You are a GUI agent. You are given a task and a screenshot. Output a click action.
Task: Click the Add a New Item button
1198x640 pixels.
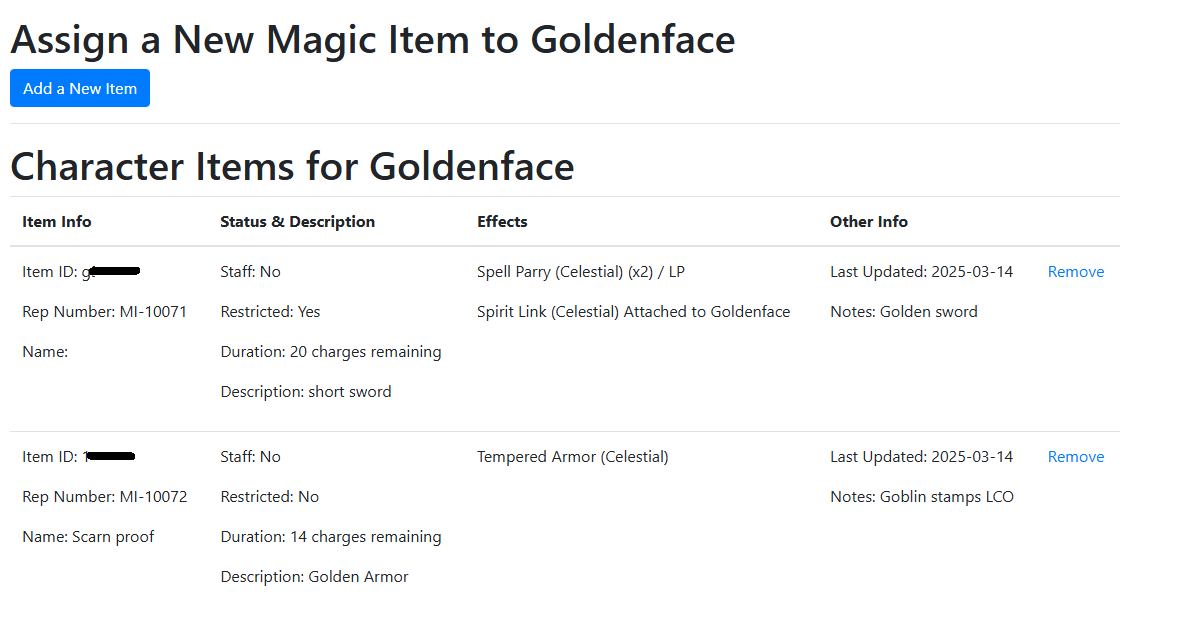point(80,88)
